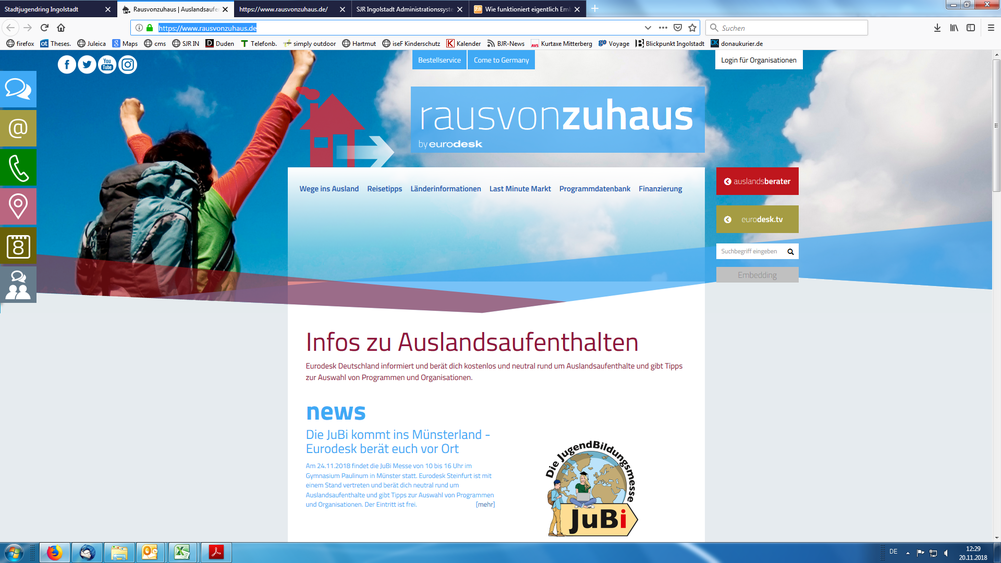This screenshot has height=563, width=1001.
Task: Click the Facebook social icon
Action: point(67,65)
